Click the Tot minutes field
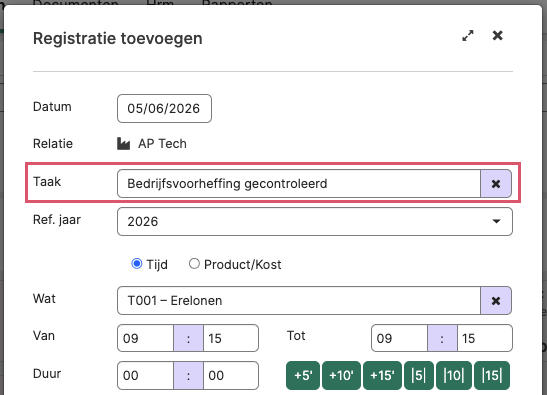Image resolution: width=547 pixels, height=395 pixels. [x=485, y=338]
